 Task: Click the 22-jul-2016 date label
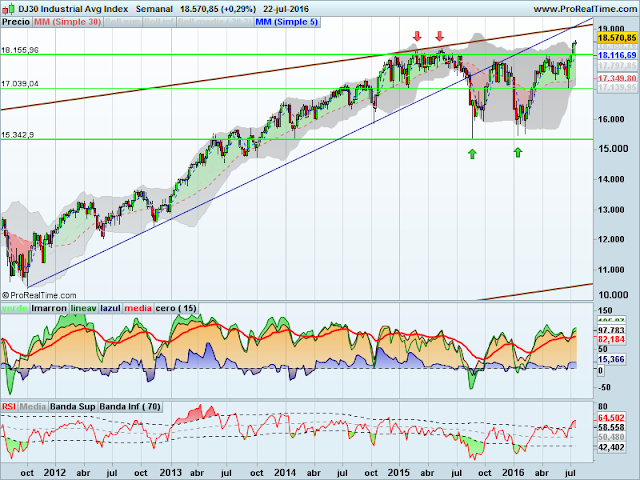point(286,9)
